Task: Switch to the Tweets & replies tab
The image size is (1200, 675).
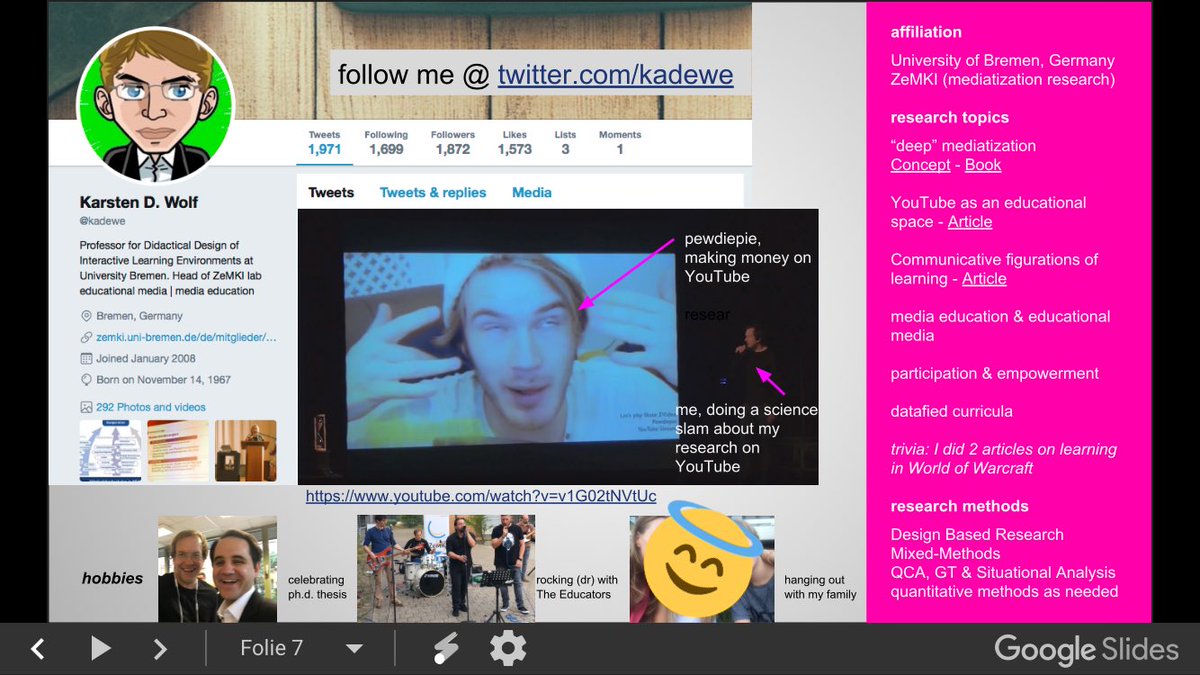Action: pos(433,192)
